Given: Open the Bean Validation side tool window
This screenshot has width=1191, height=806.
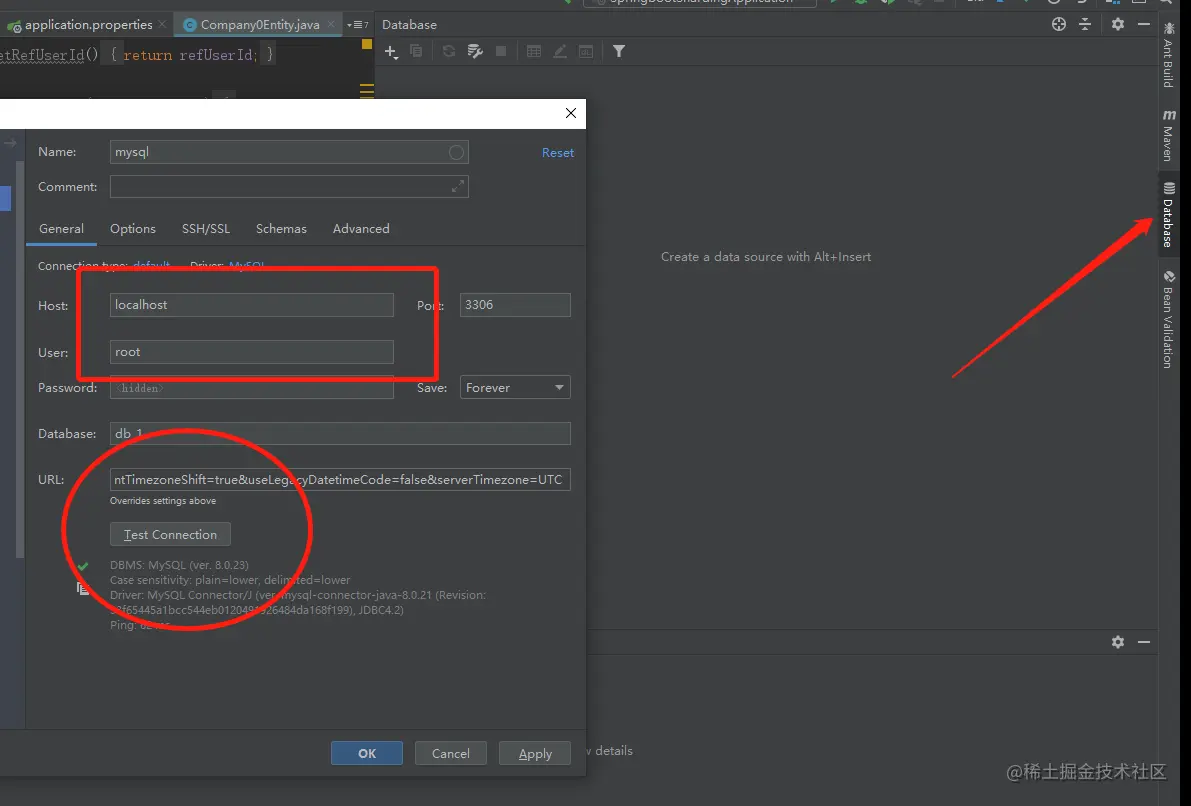Looking at the screenshot, I should click(1169, 319).
